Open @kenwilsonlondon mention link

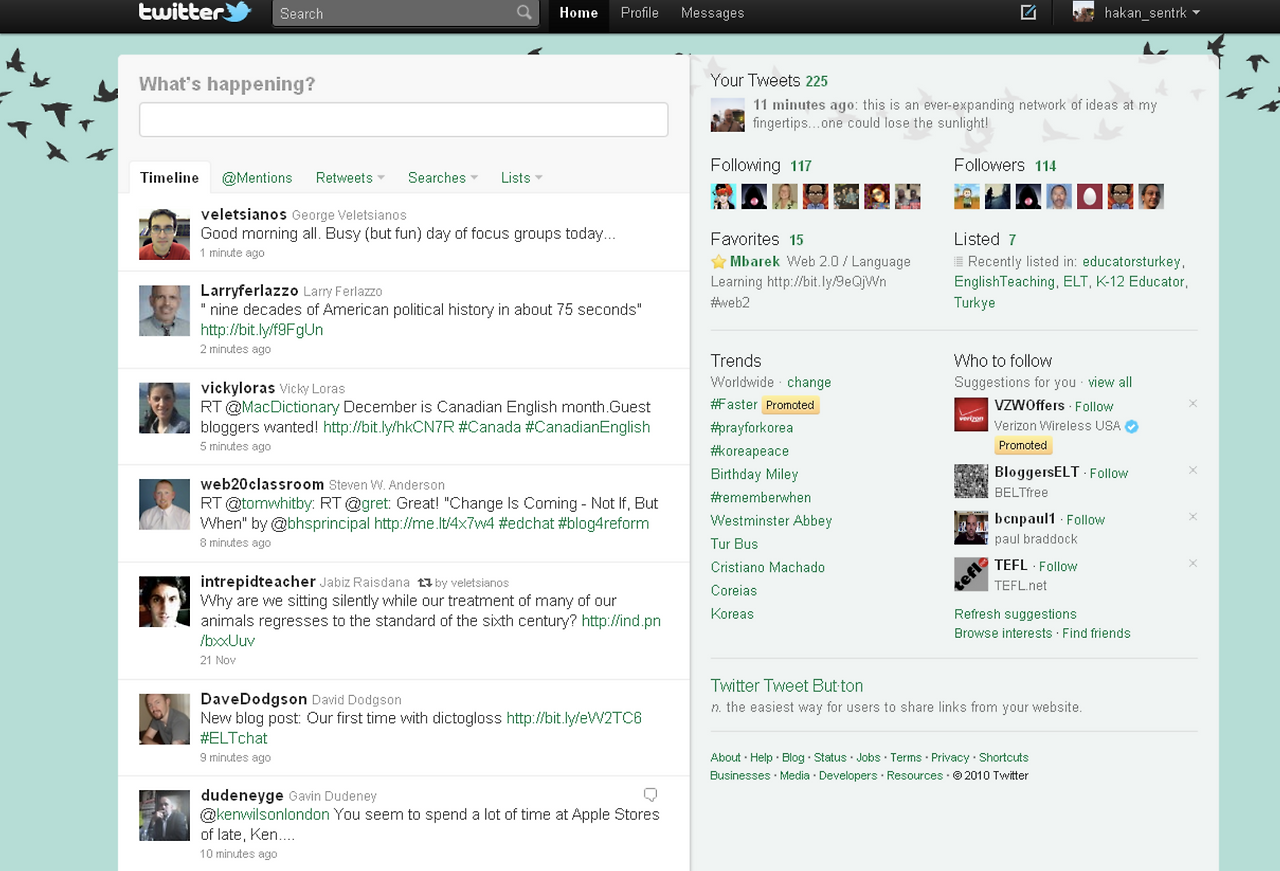(265, 815)
